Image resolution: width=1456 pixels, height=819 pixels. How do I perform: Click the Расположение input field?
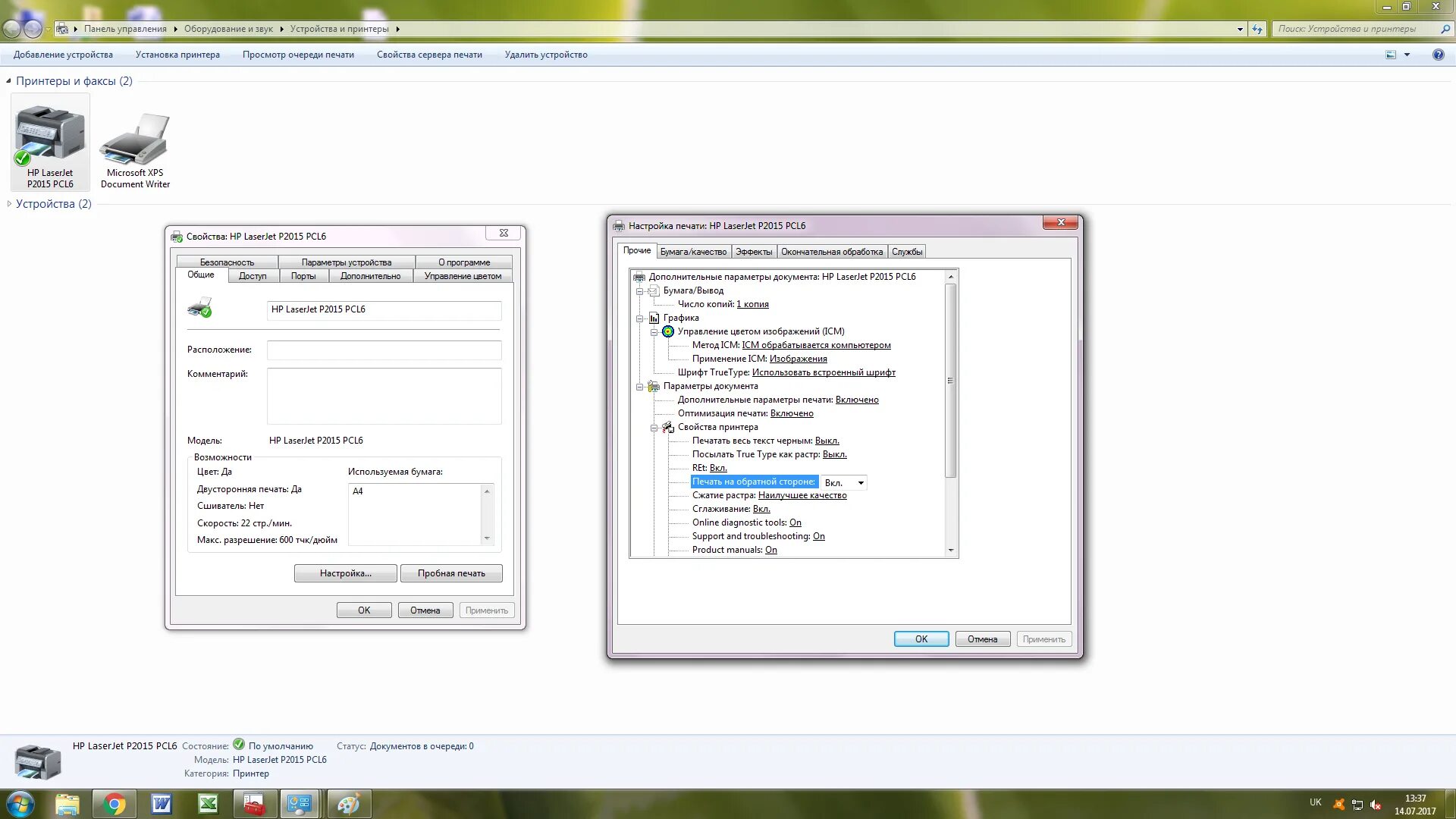pos(384,350)
